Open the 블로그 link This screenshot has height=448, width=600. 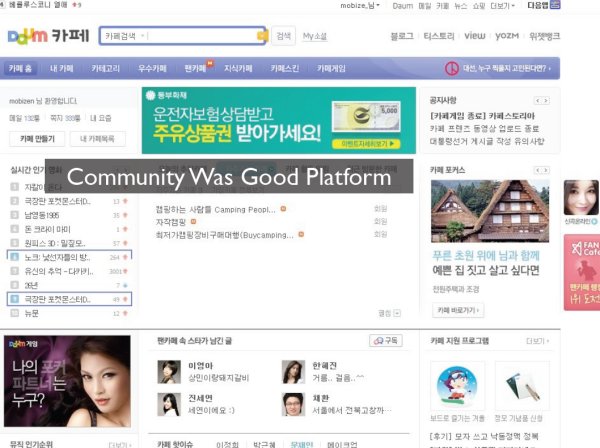(402, 36)
